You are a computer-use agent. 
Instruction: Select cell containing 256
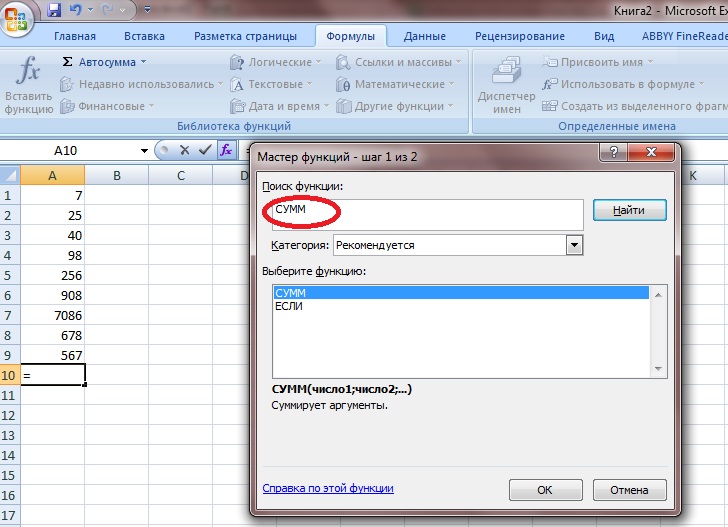[x=52, y=275]
